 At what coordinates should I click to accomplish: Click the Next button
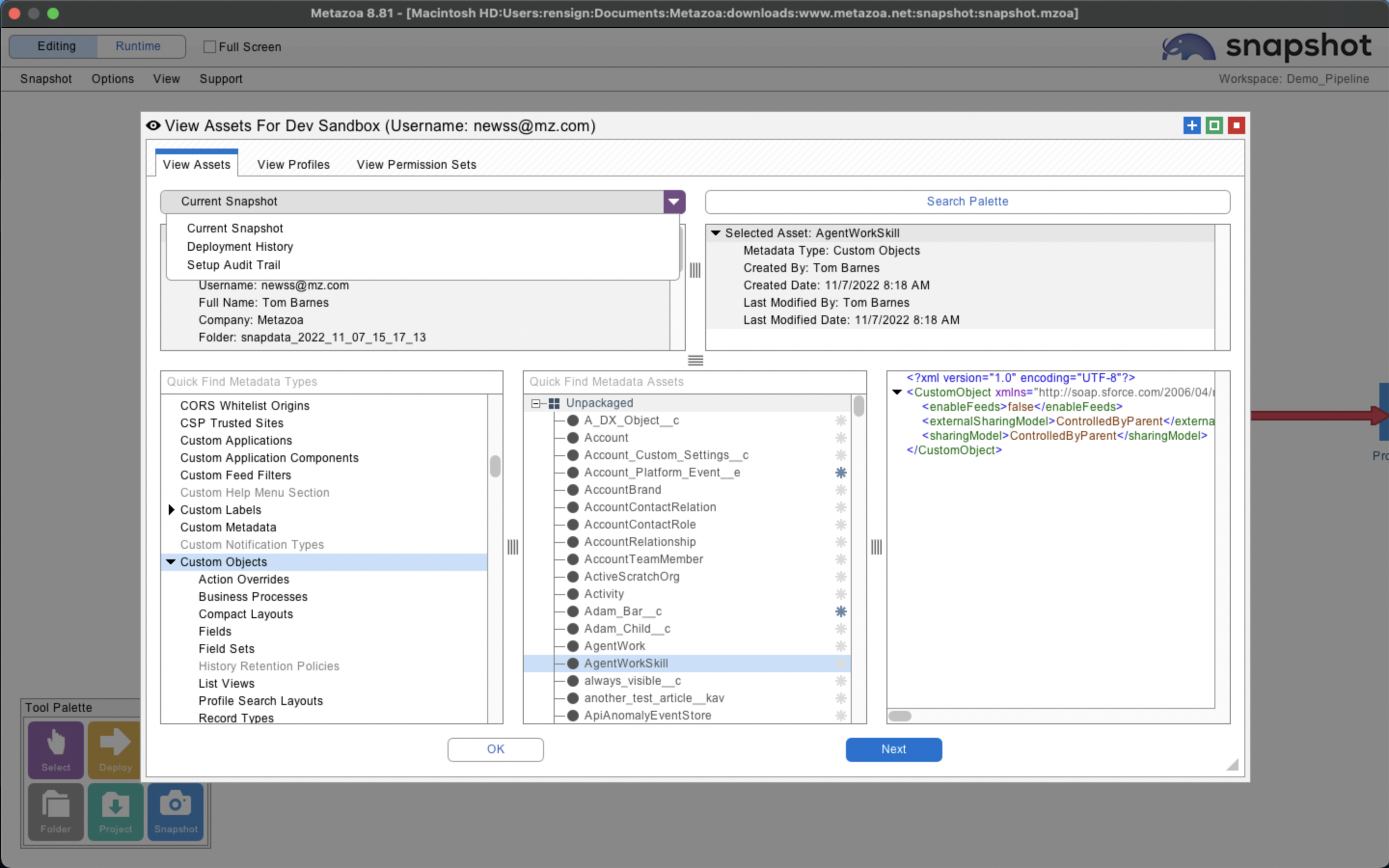894,749
